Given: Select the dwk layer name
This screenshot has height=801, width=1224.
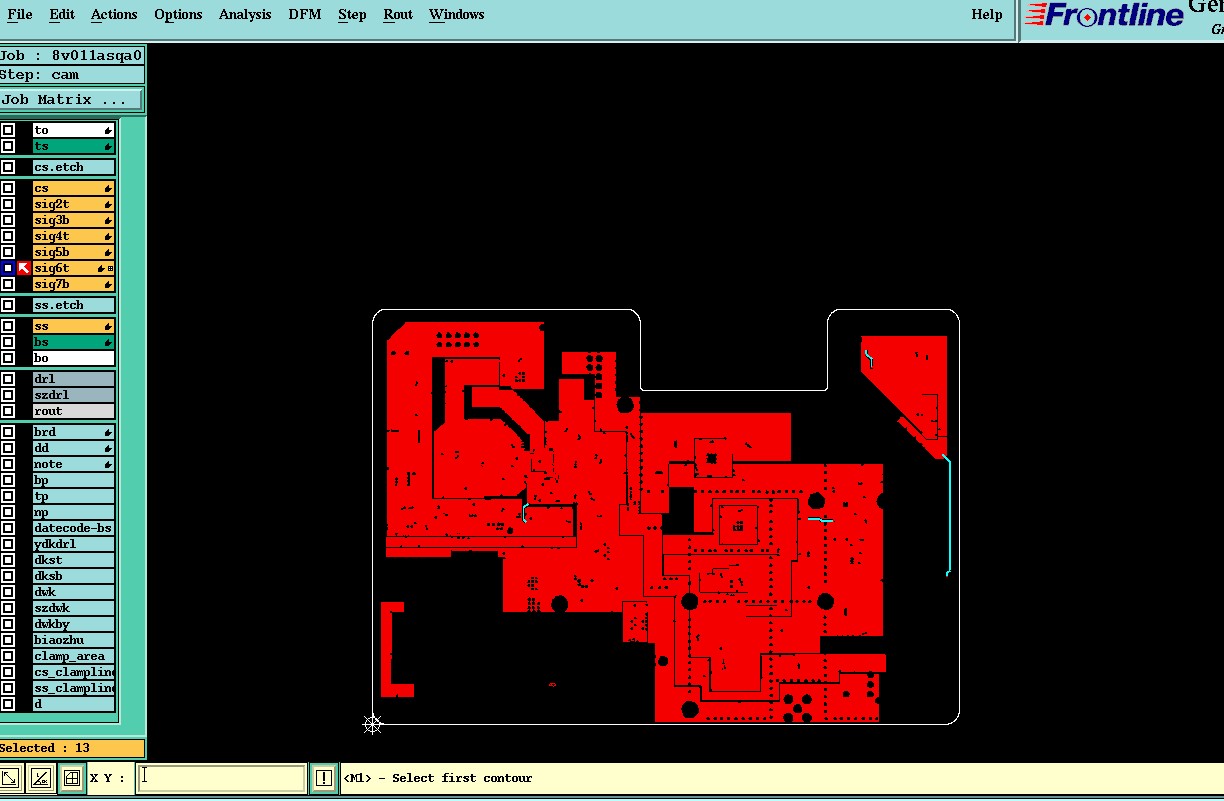Looking at the screenshot, I should click(x=73, y=592).
